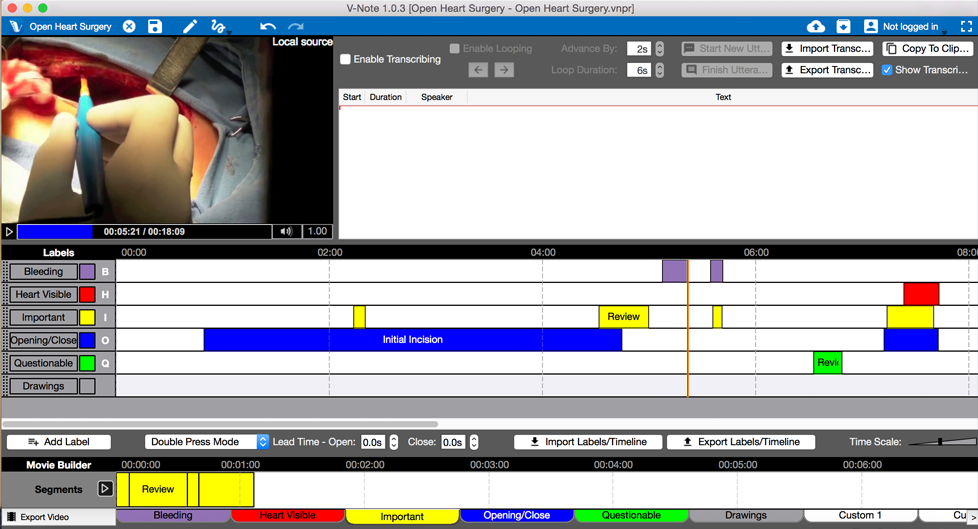Choose the freehand drawing squiggle tool
The width and height of the screenshot is (978, 529).
pyautogui.click(x=218, y=26)
